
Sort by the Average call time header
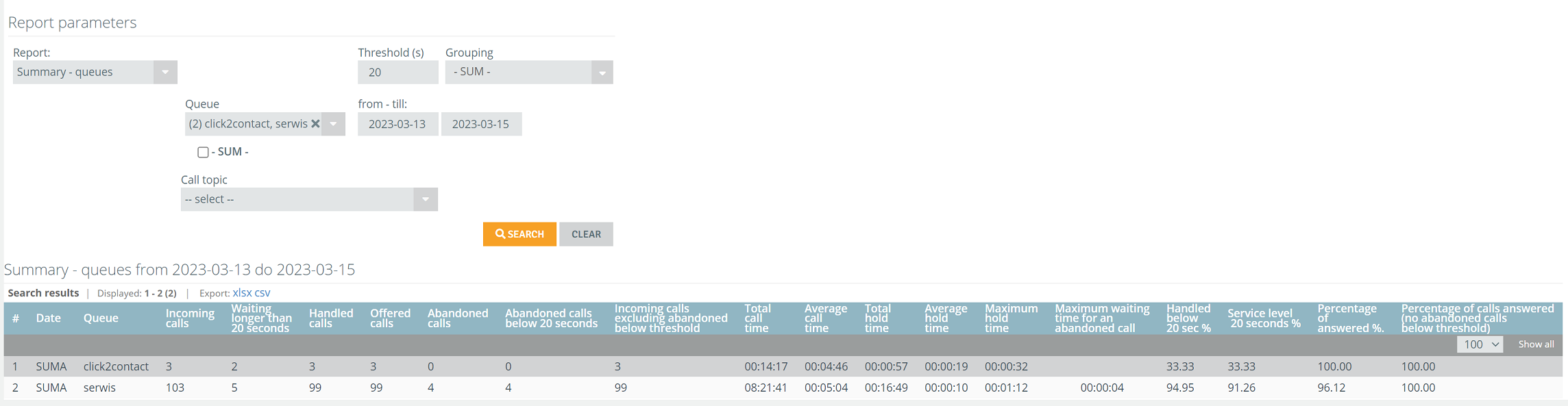coord(826,318)
